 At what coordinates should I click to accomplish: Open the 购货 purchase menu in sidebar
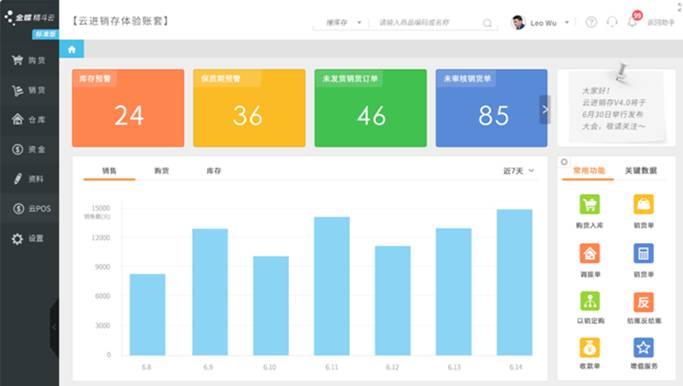click(x=29, y=60)
